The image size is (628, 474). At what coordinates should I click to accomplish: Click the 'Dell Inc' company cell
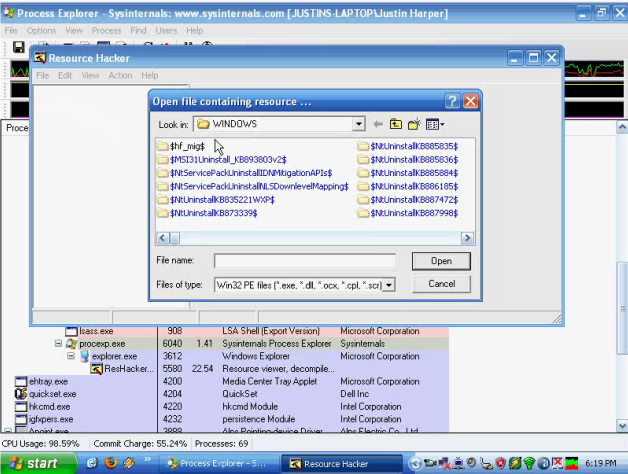355,394
